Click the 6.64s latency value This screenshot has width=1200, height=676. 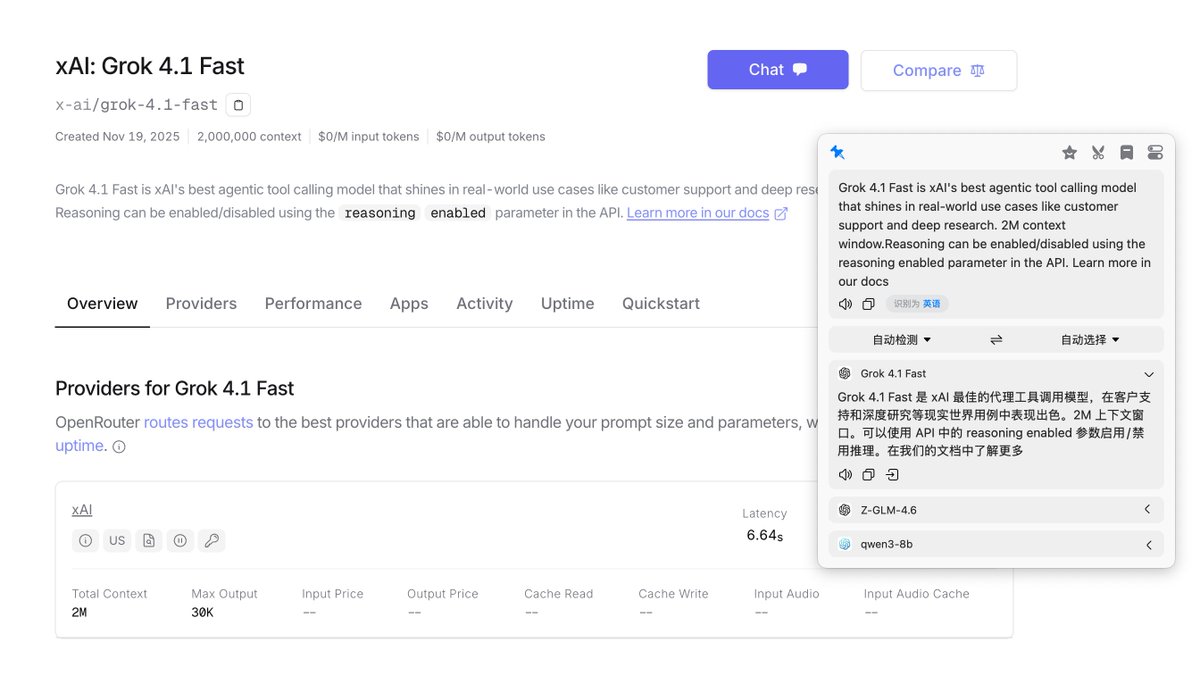[765, 536]
